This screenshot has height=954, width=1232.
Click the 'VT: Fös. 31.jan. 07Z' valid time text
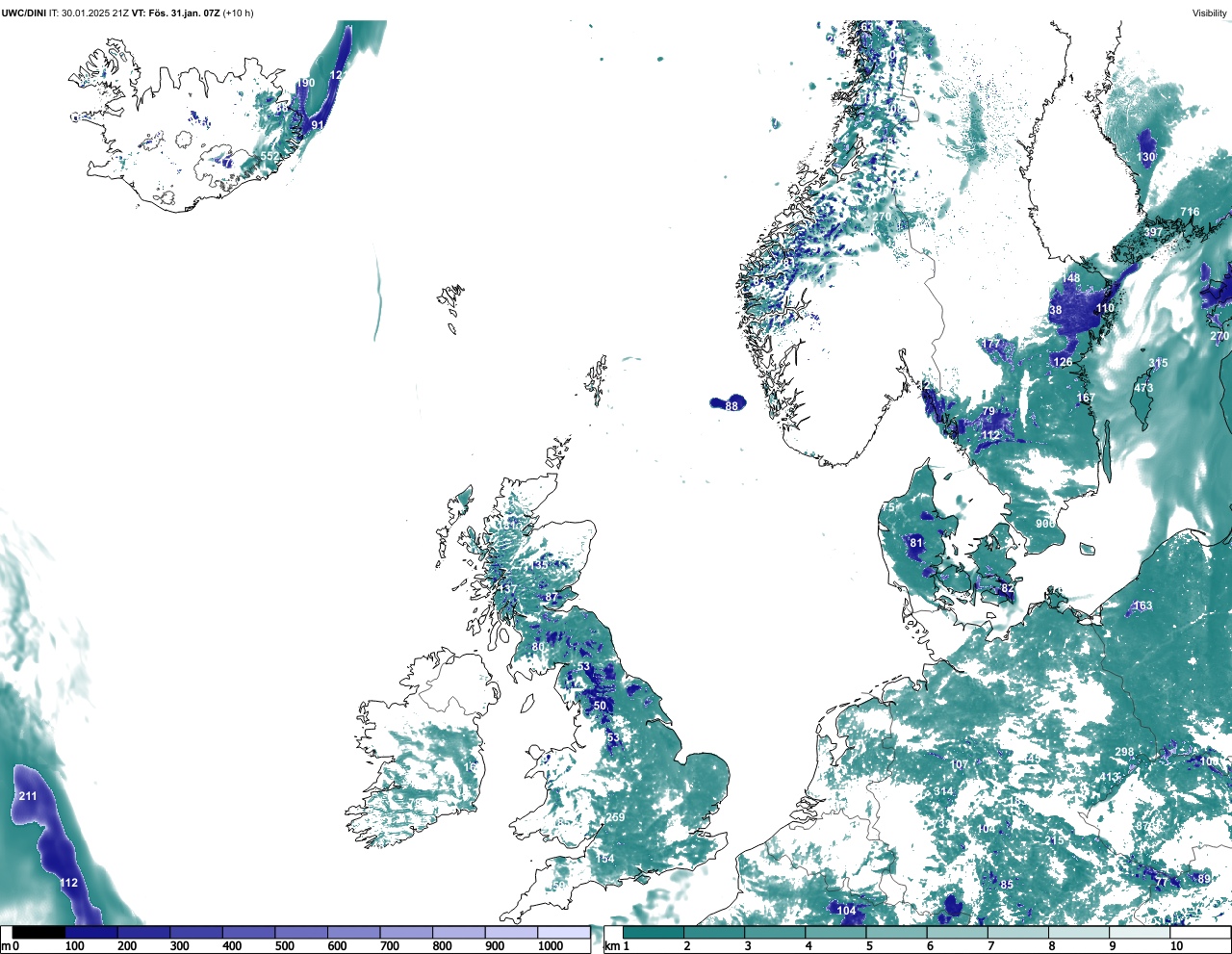click(x=175, y=13)
